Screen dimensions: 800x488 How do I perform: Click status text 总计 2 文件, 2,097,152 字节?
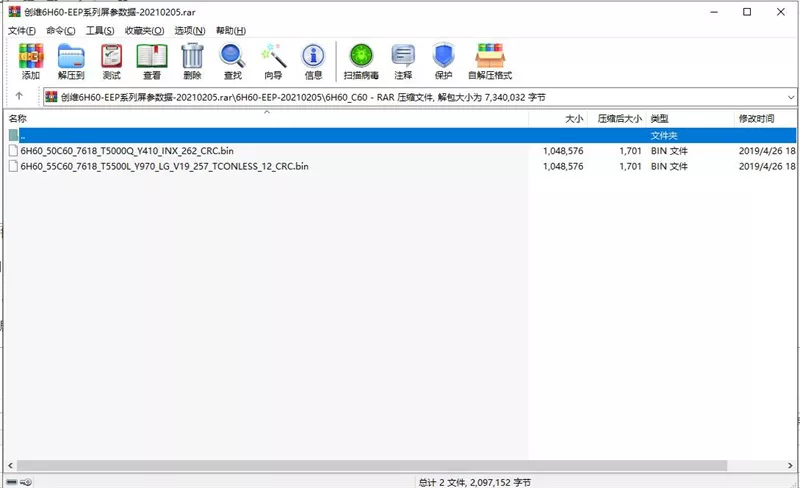pos(474,482)
